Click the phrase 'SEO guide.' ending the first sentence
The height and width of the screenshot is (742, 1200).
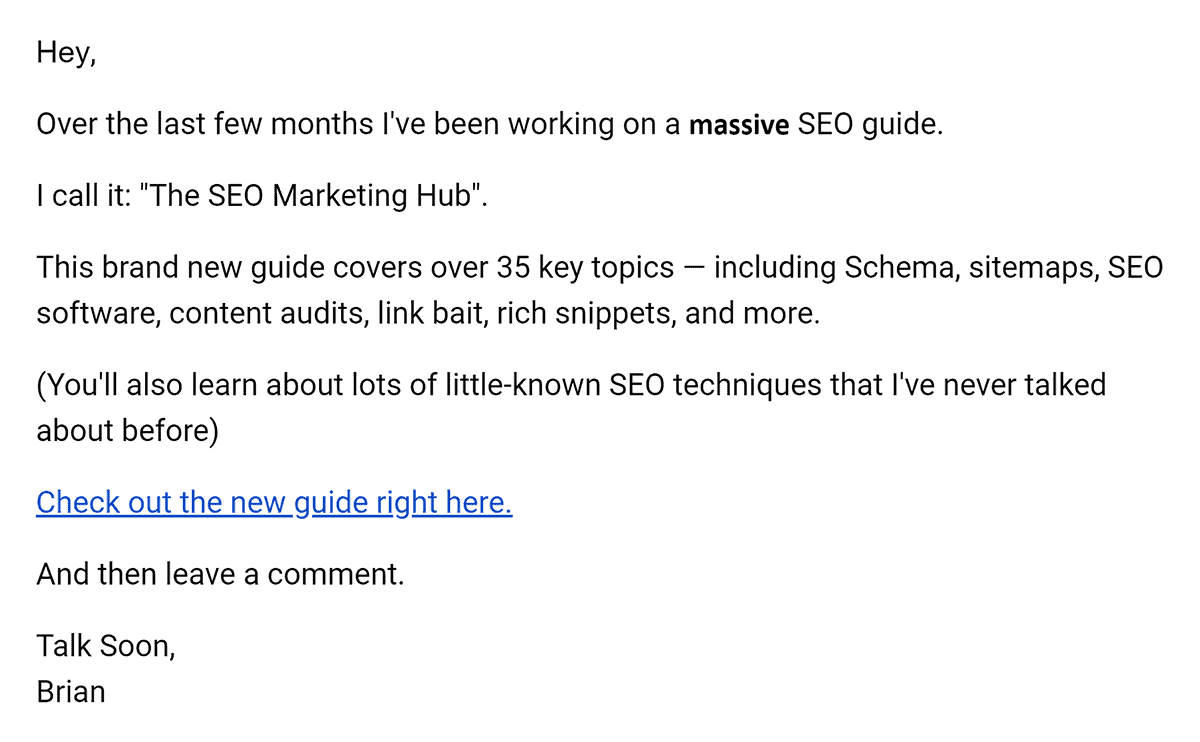tap(871, 126)
